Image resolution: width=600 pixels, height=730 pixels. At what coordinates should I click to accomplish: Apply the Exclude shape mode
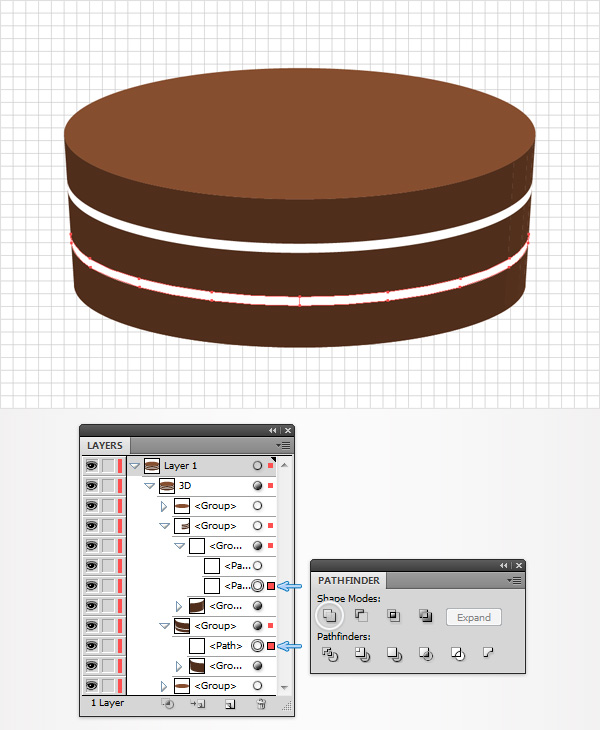tap(425, 615)
